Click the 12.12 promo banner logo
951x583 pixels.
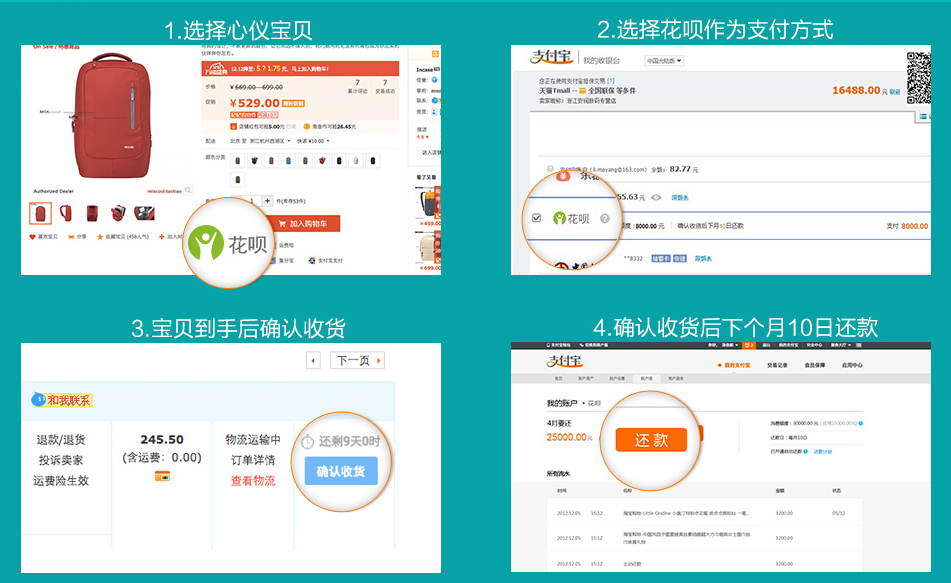pyautogui.click(x=218, y=69)
